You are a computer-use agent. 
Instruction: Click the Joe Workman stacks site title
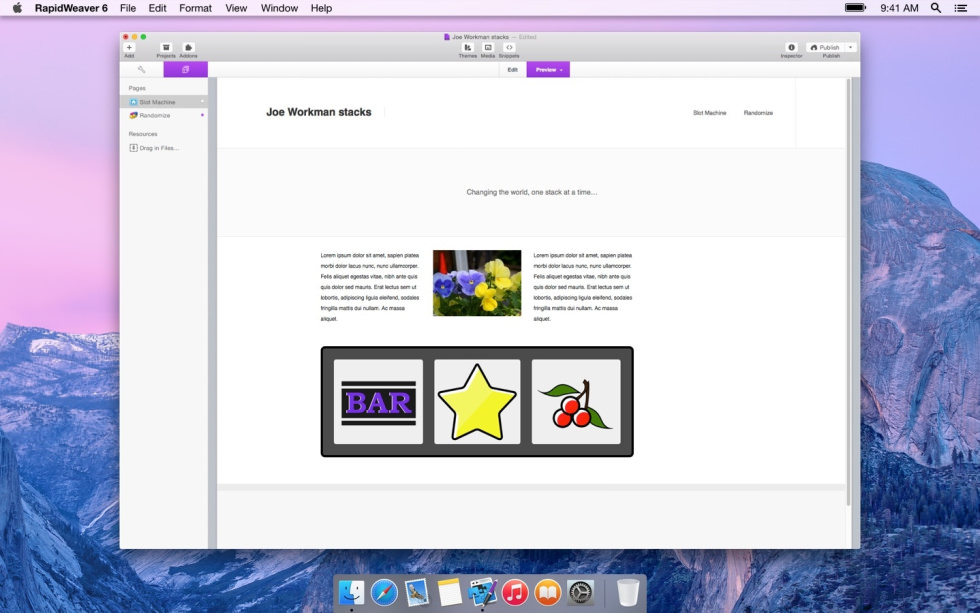(319, 112)
